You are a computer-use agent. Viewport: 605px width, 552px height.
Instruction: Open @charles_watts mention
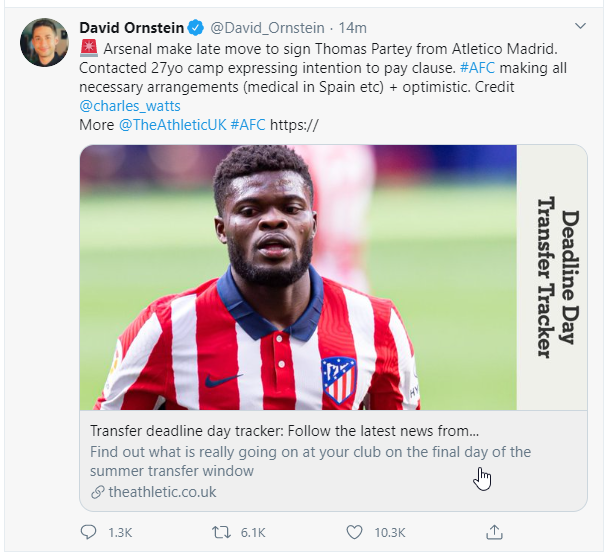[x=130, y=106]
